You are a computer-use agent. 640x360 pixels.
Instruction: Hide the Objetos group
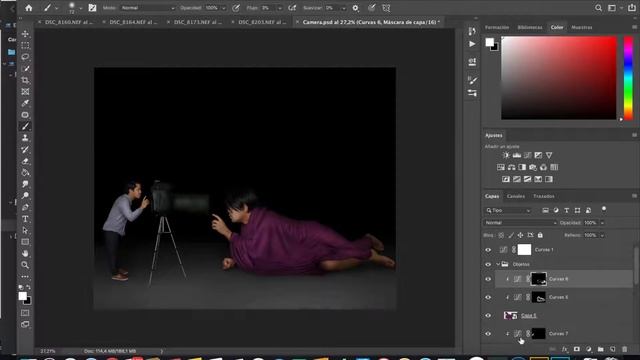click(x=488, y=264)
